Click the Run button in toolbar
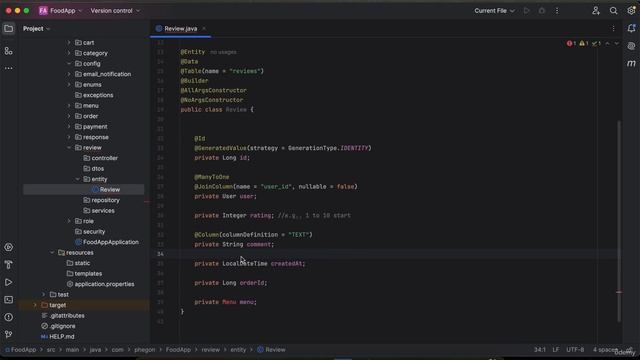Image resolution: width=640 pixels, height=360 pixels. click(527, 11)
